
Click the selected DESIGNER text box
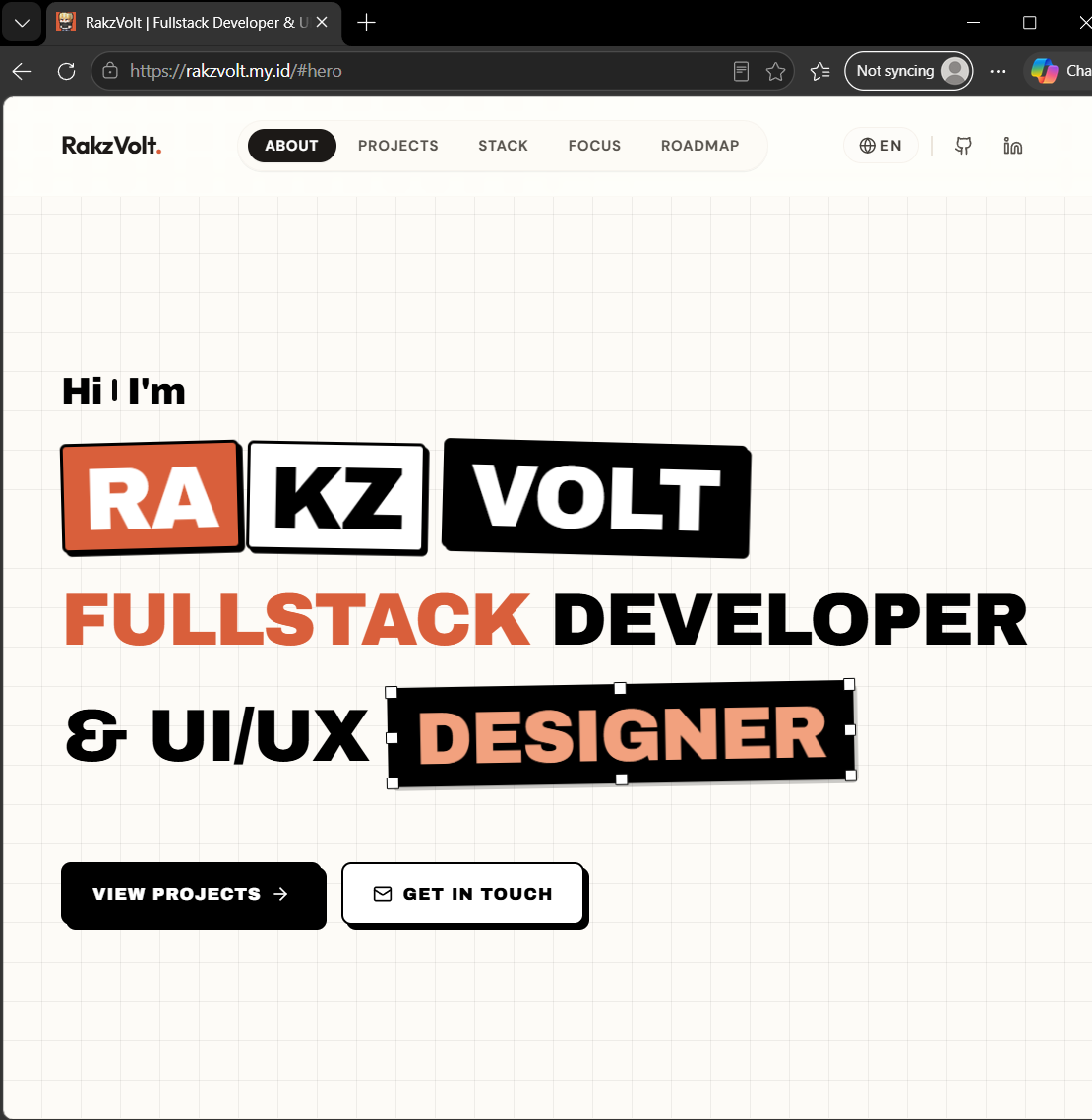(622, 734)
